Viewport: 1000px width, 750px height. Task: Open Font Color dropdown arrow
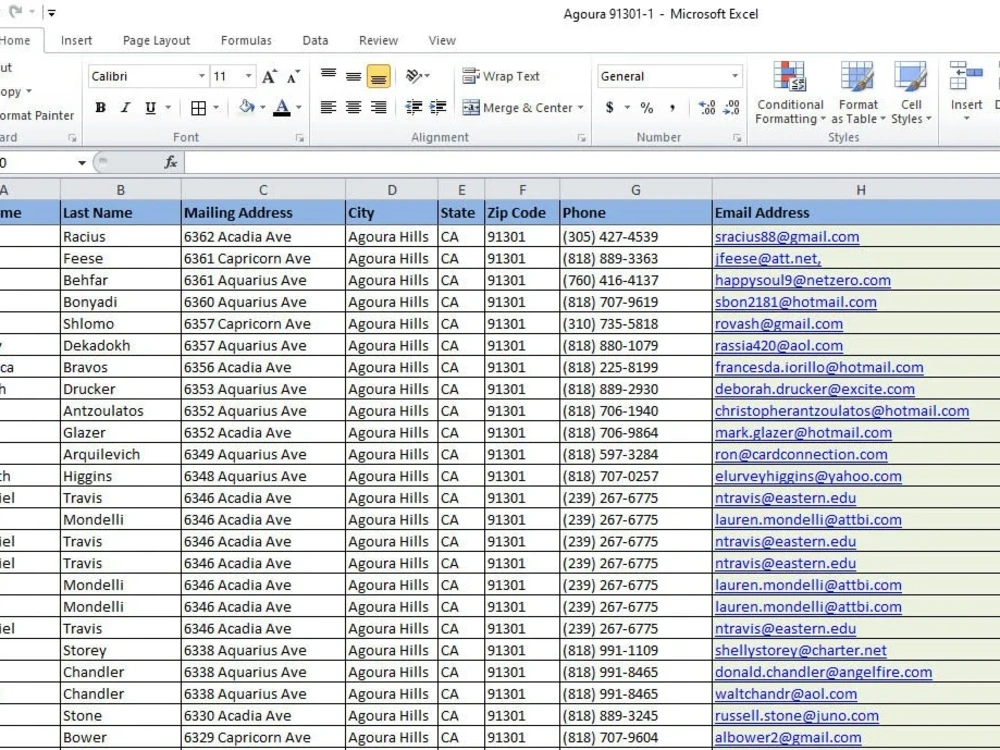[298, 107]
